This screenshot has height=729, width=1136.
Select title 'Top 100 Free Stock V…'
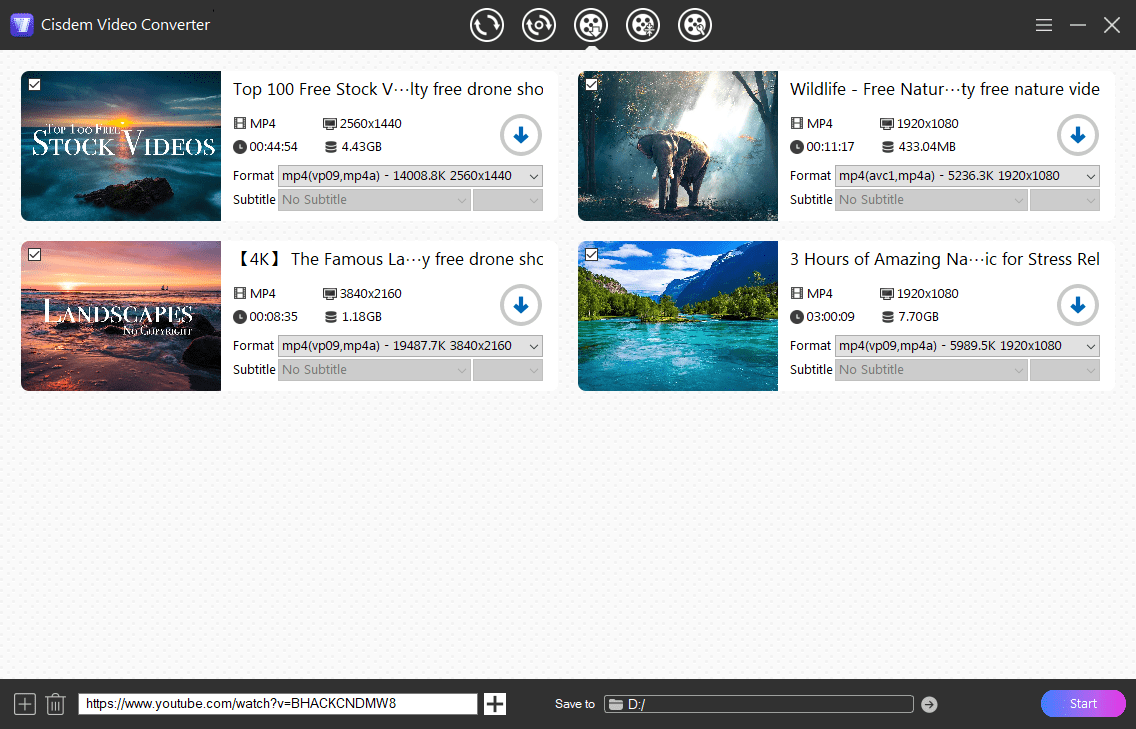point(388,89)
